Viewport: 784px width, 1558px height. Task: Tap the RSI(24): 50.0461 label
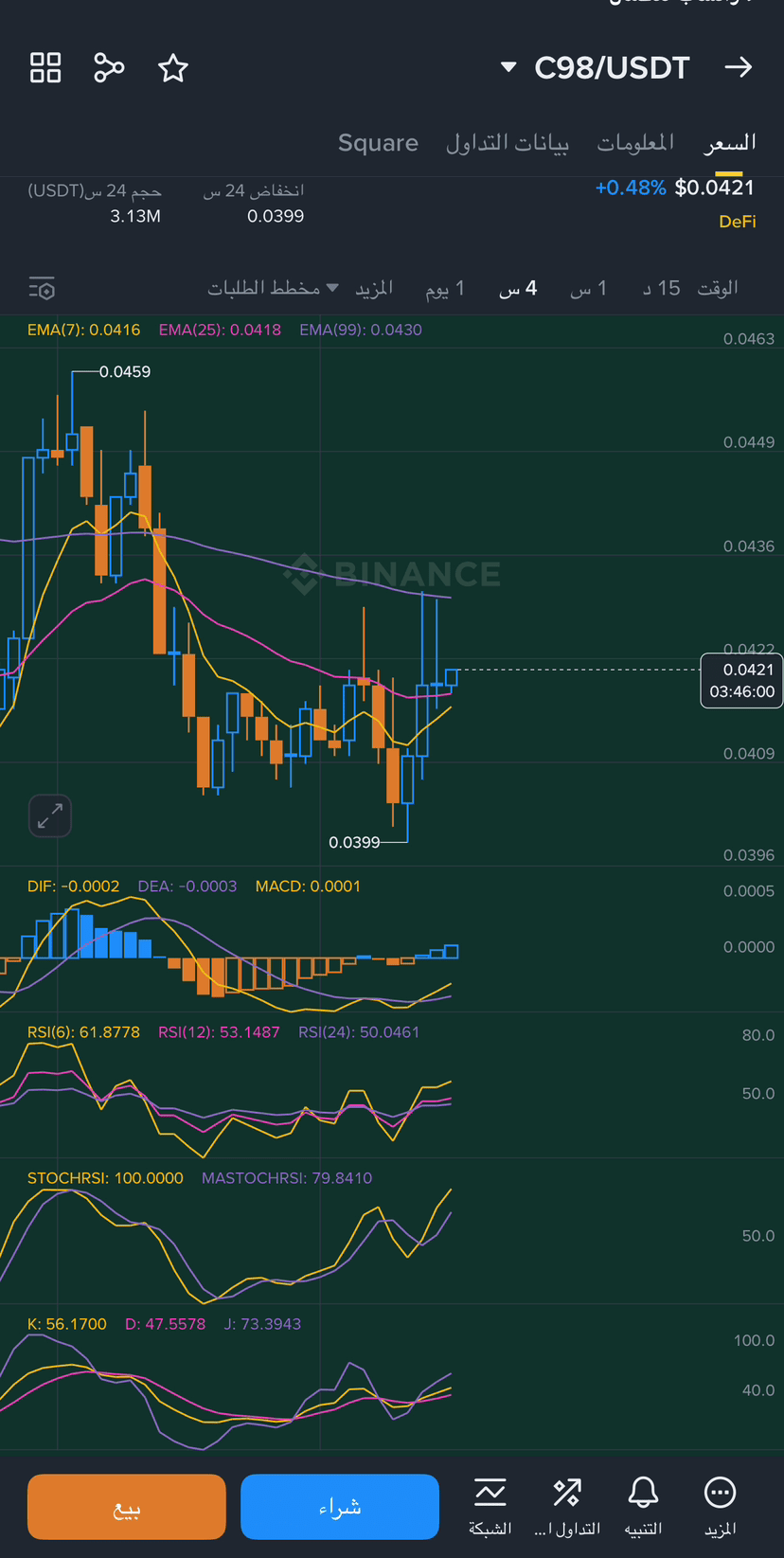point(359,1032)
